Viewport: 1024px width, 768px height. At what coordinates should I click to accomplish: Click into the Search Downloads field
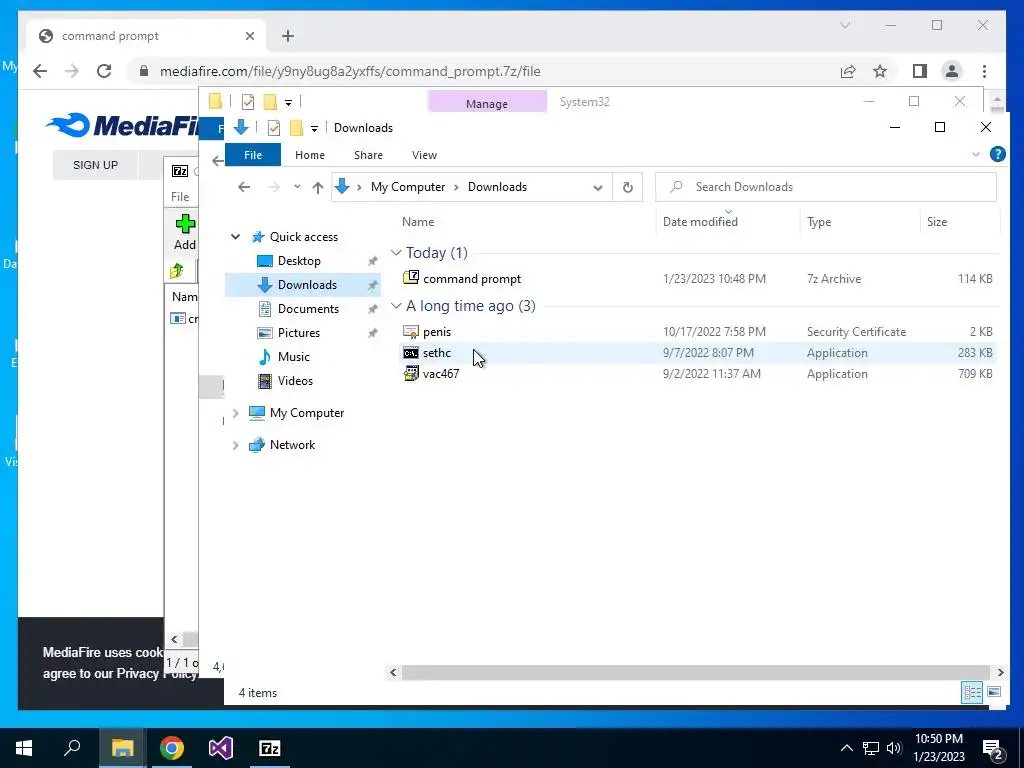[x=826, y=187]
